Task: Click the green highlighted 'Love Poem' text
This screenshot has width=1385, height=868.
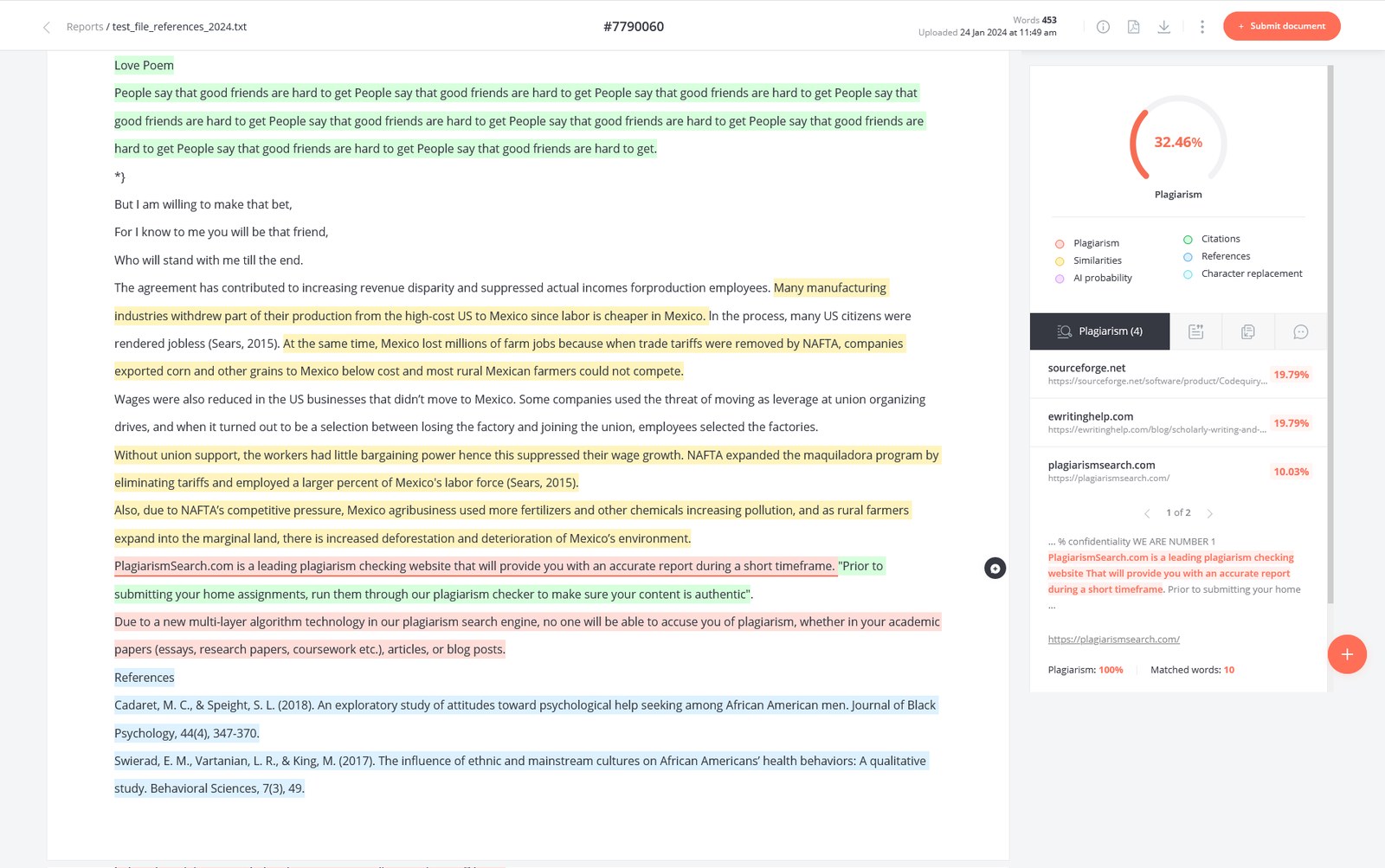Action: click(x=144, y=66)
